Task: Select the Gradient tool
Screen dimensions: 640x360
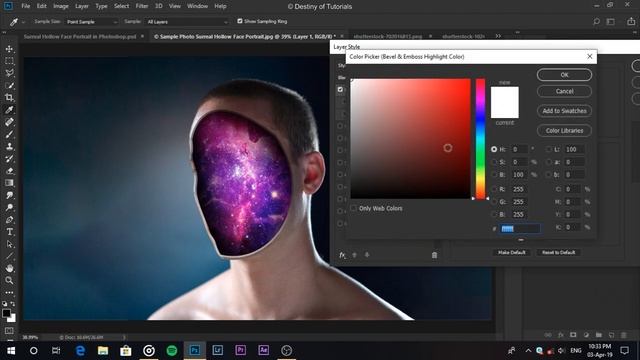Action: (9, 183)
